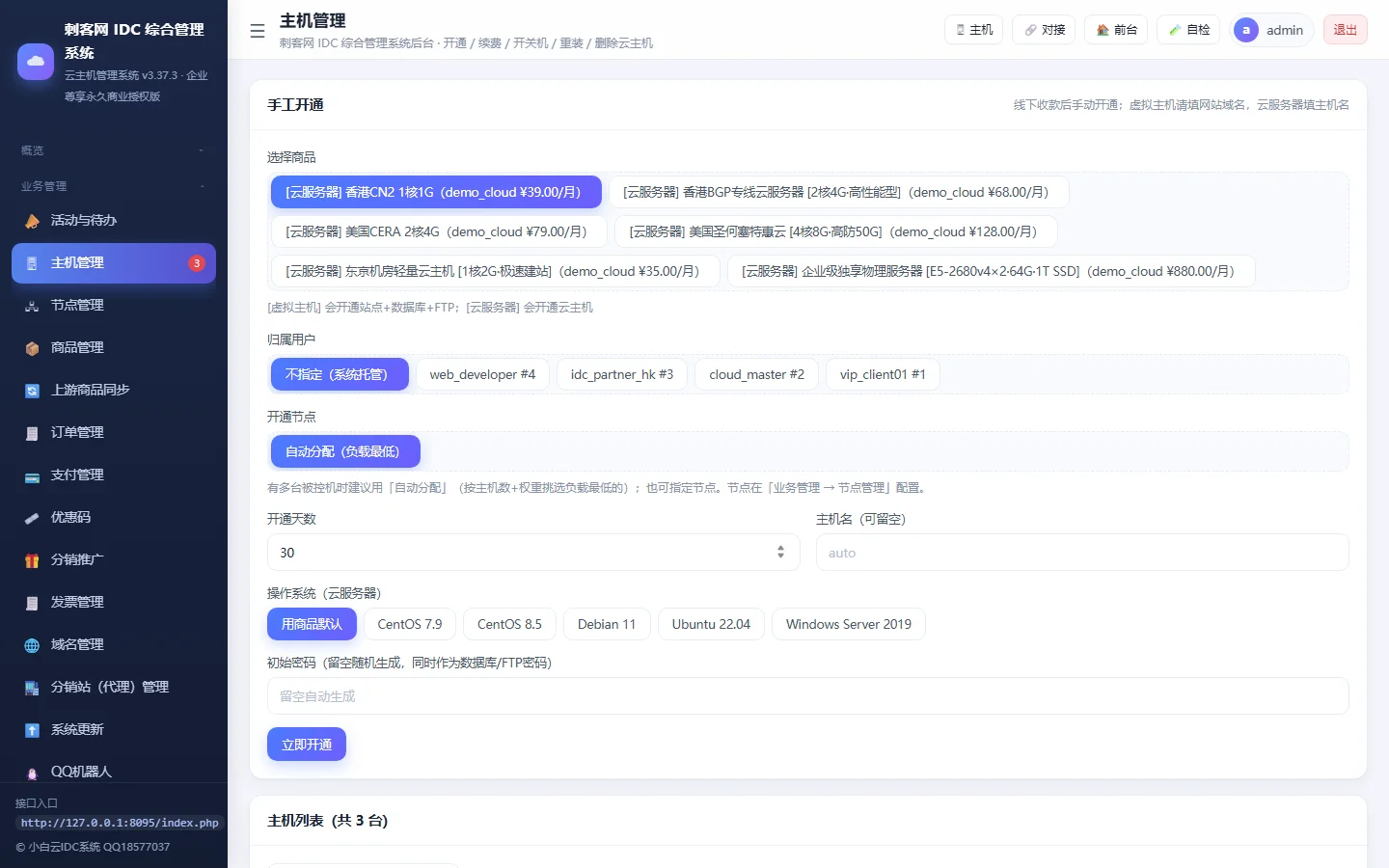Choose product 东京机房轻量云主机 ¥35.00/月
Screen dimensions: 1389x868
495,271
